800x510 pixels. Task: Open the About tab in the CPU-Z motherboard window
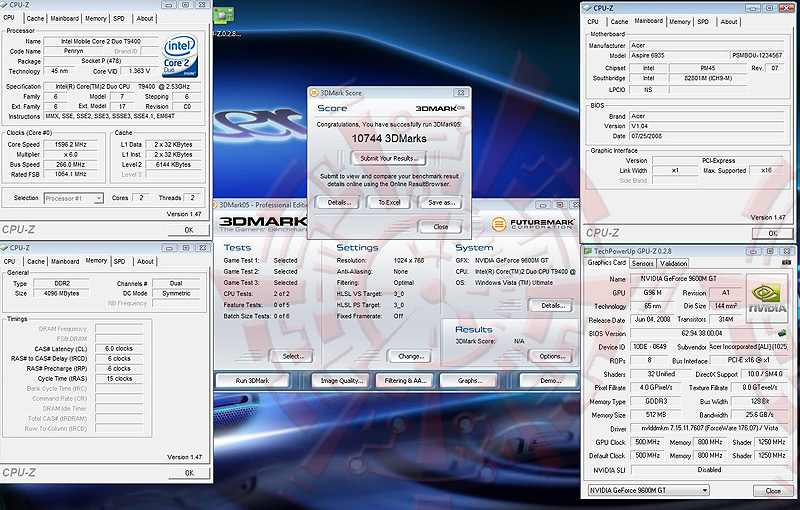729,22
